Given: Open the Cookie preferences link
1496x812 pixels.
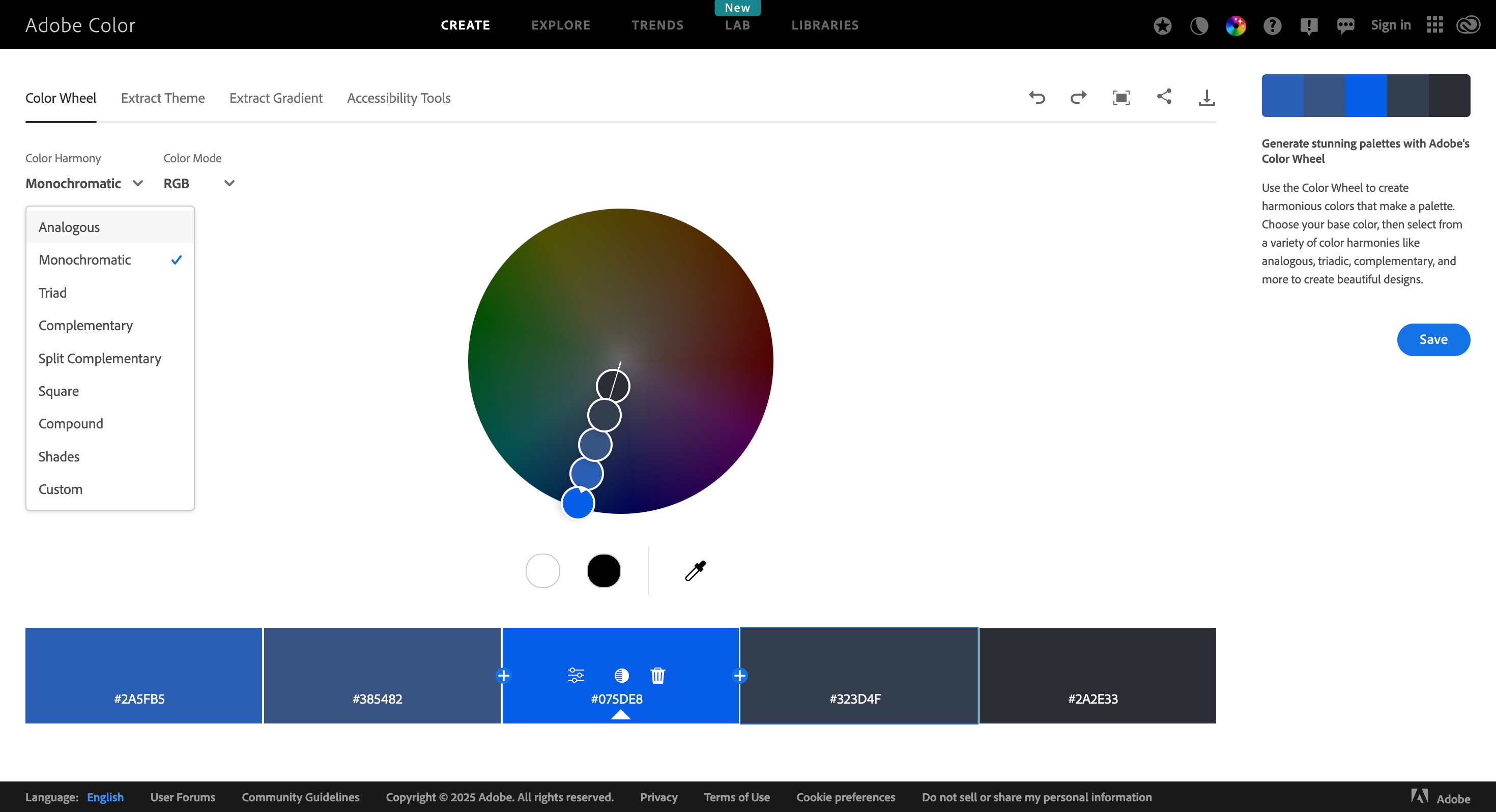Looking at the screenshot, I should (x=846, y=797).
